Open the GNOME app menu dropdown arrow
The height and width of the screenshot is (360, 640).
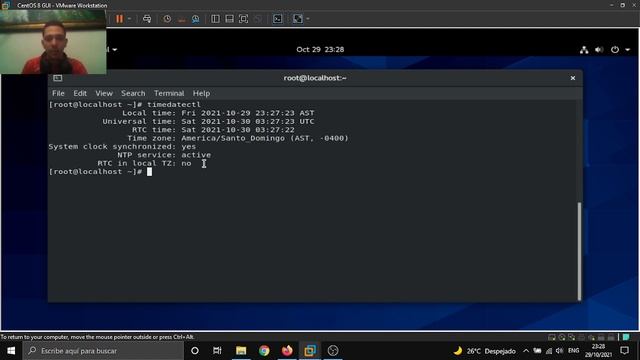pos(115,50)
